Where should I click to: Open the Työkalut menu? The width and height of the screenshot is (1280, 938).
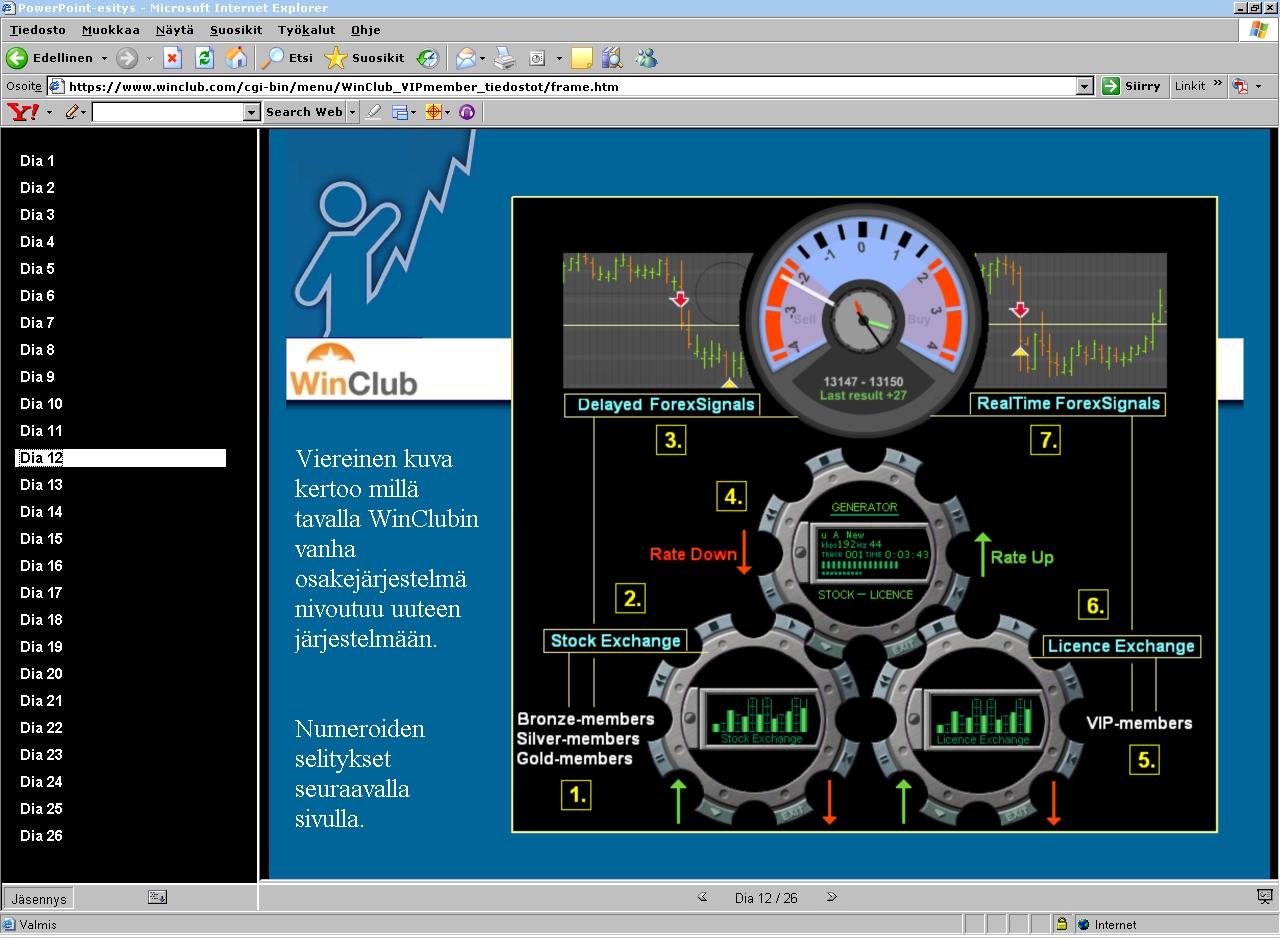pos(306,30)
